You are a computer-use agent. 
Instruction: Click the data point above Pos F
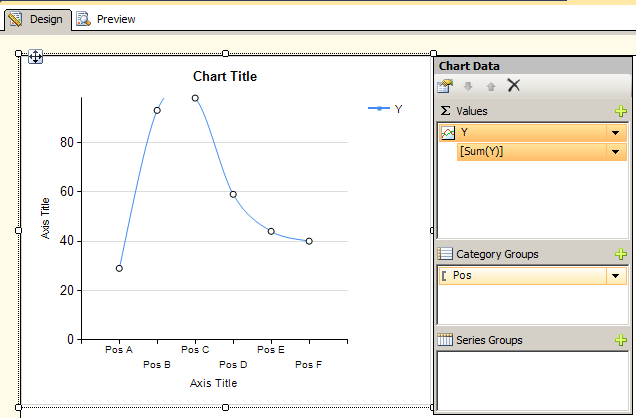pos(309,241)
